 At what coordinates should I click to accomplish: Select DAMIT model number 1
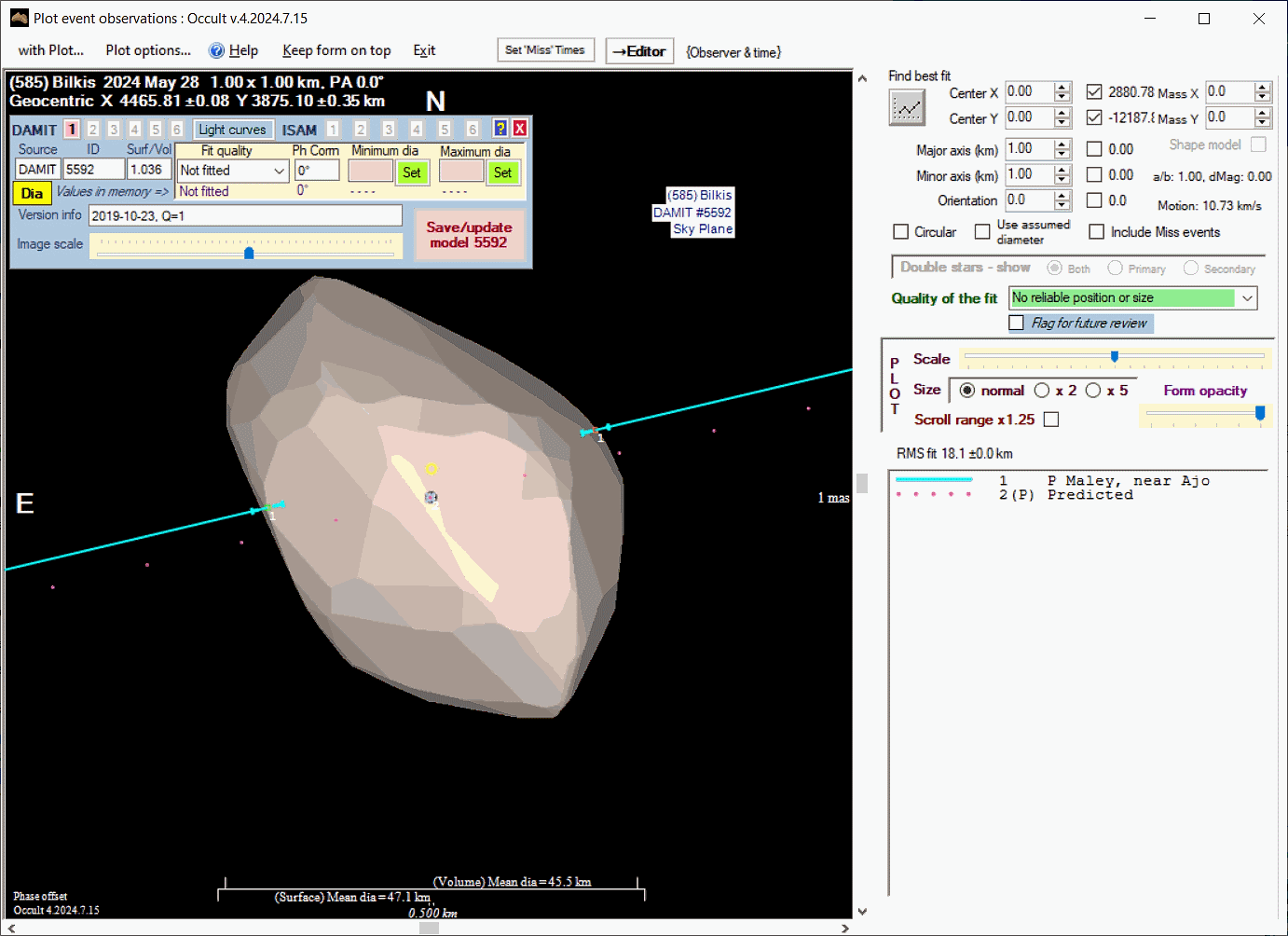click(x=72, y=130)
